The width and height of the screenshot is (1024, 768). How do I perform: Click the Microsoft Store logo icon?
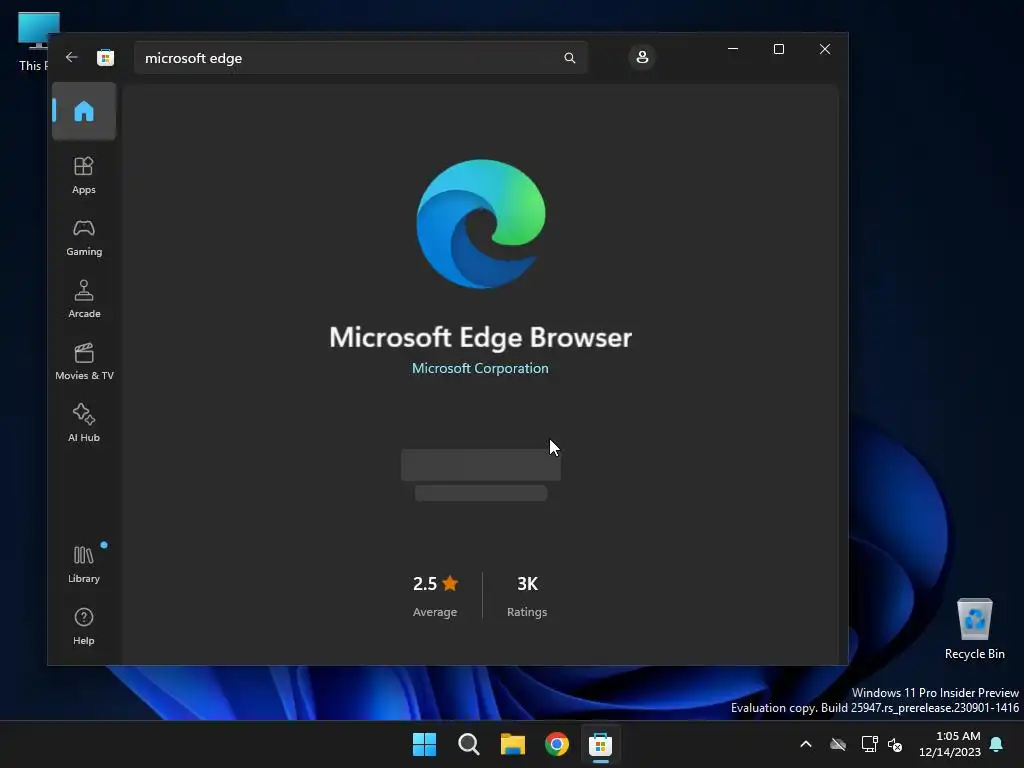[105, 57]
